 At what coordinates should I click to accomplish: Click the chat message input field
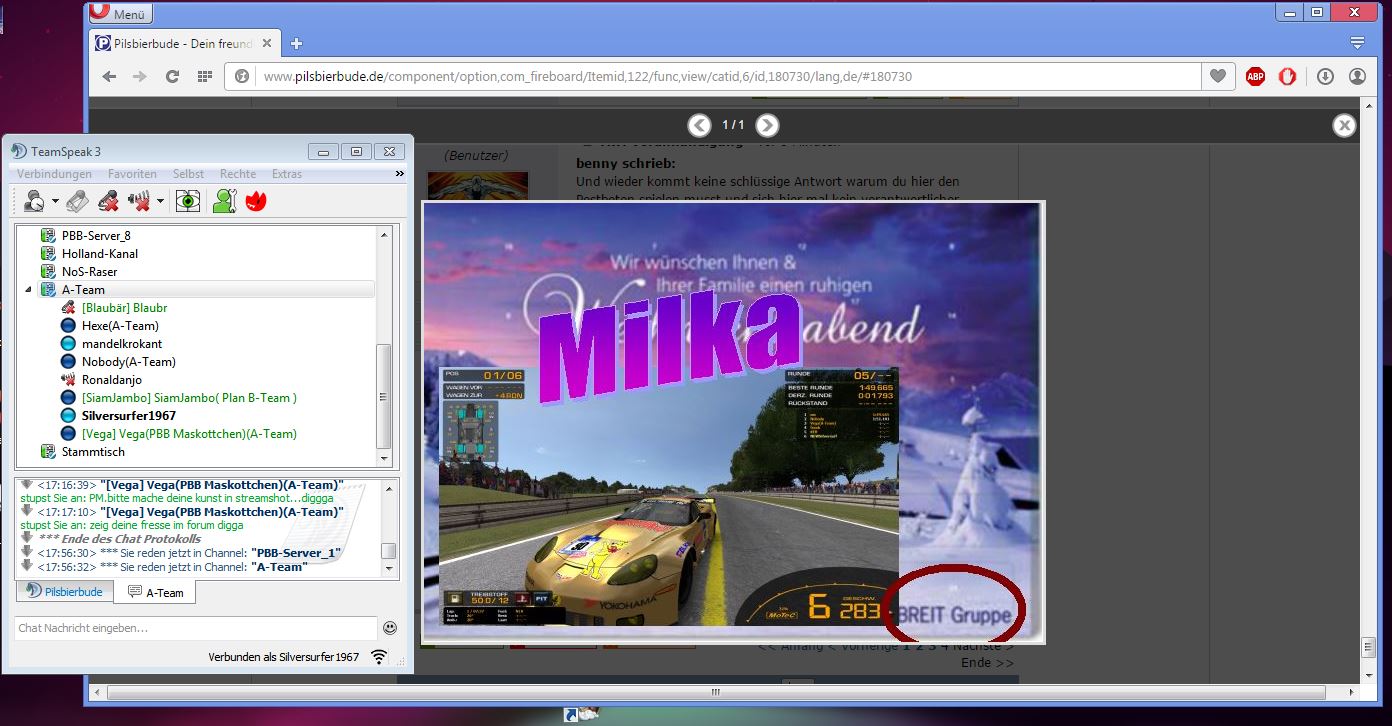pyautogui.click(x=196, y=628)
